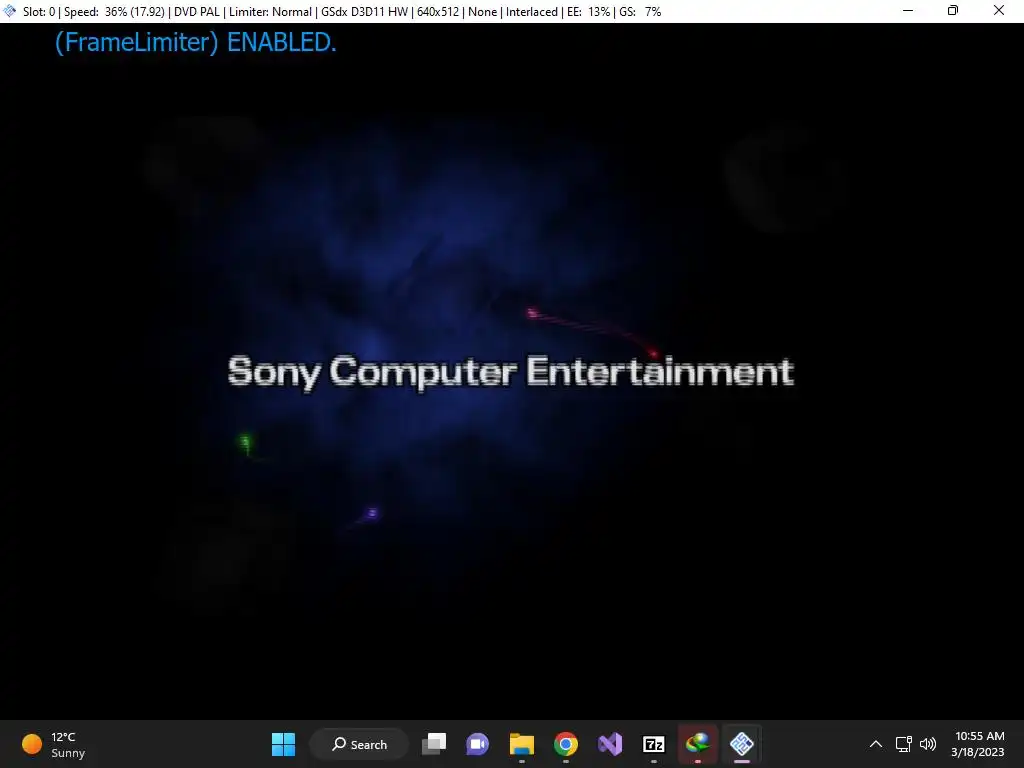
Task: Minimize the PCSX2 game window
Action: (x=908, y=11)
